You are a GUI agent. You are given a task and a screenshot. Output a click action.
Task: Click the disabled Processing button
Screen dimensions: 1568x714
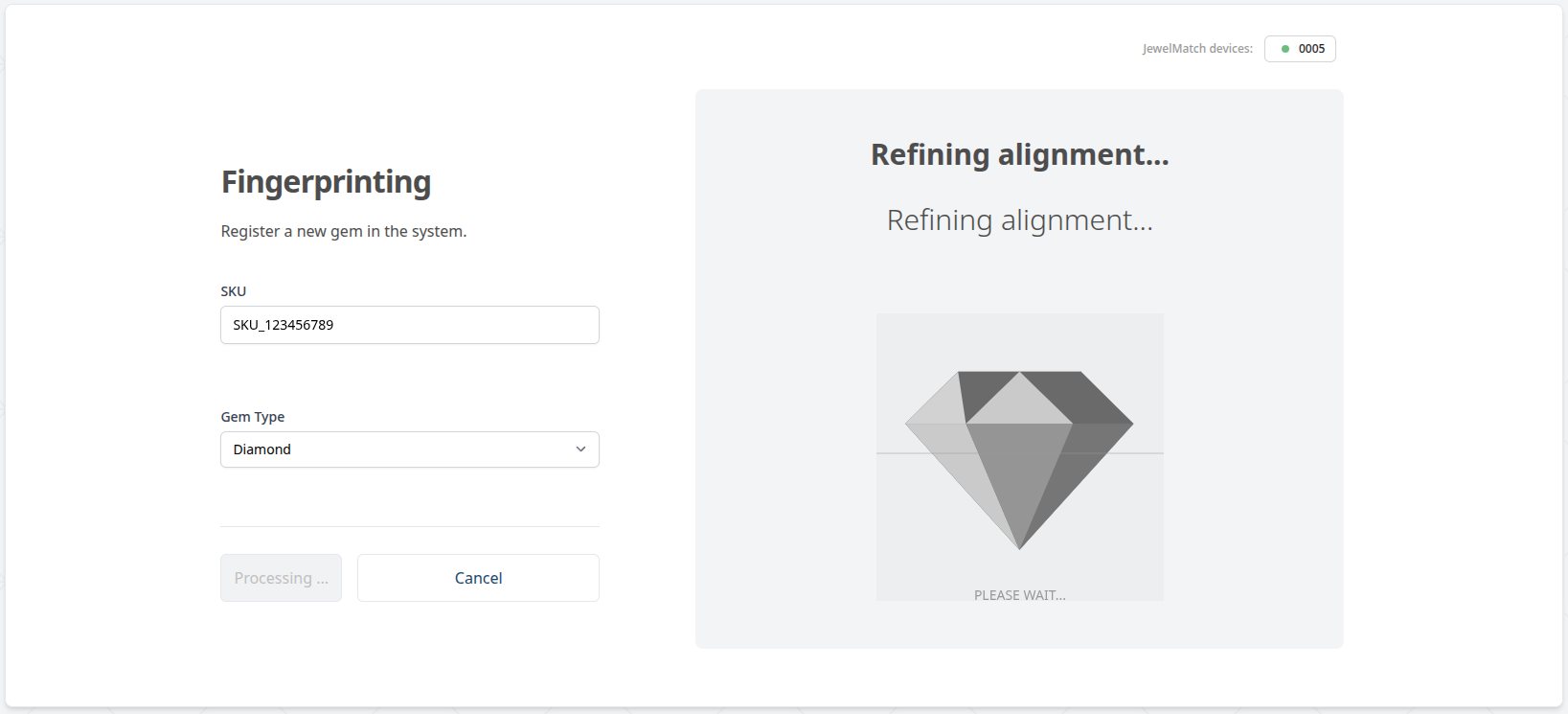[281, 578]
